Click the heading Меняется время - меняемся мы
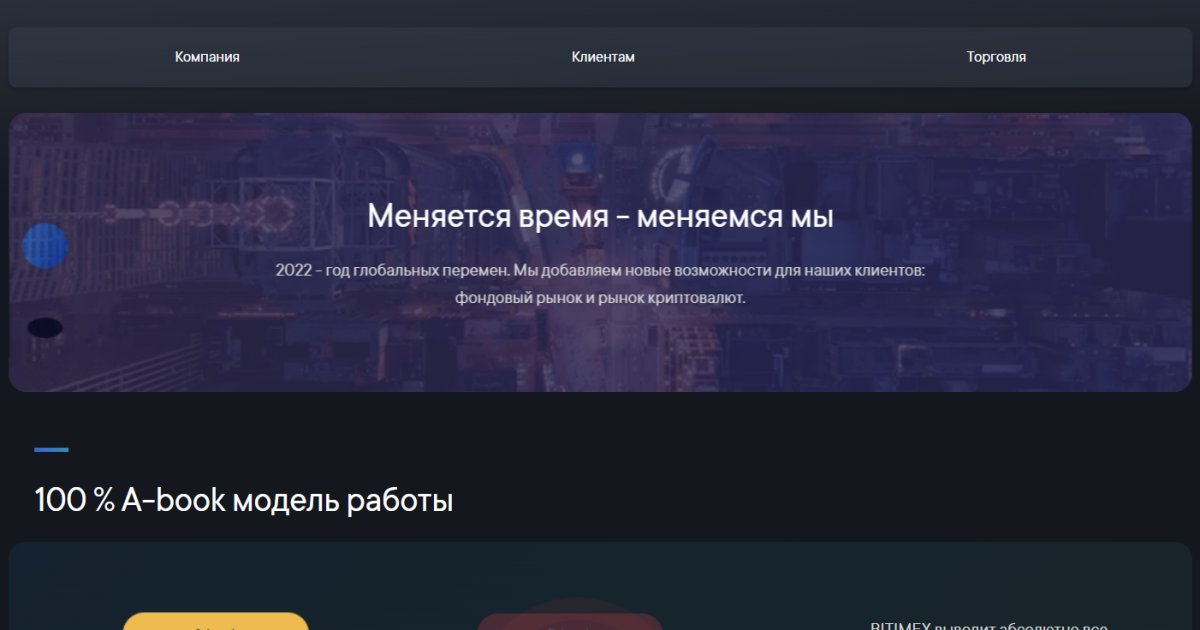Viewport: 1200px width, 630px height. pos(600,216)
